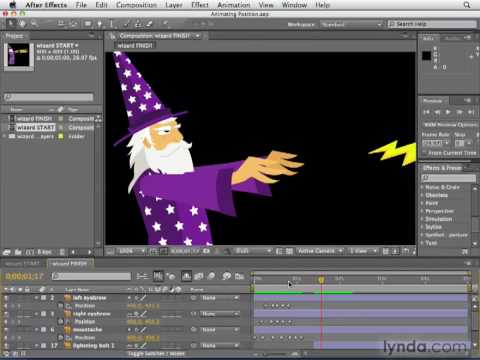Select the Eraser tool
480x360 pixels.
pos(149,24)
